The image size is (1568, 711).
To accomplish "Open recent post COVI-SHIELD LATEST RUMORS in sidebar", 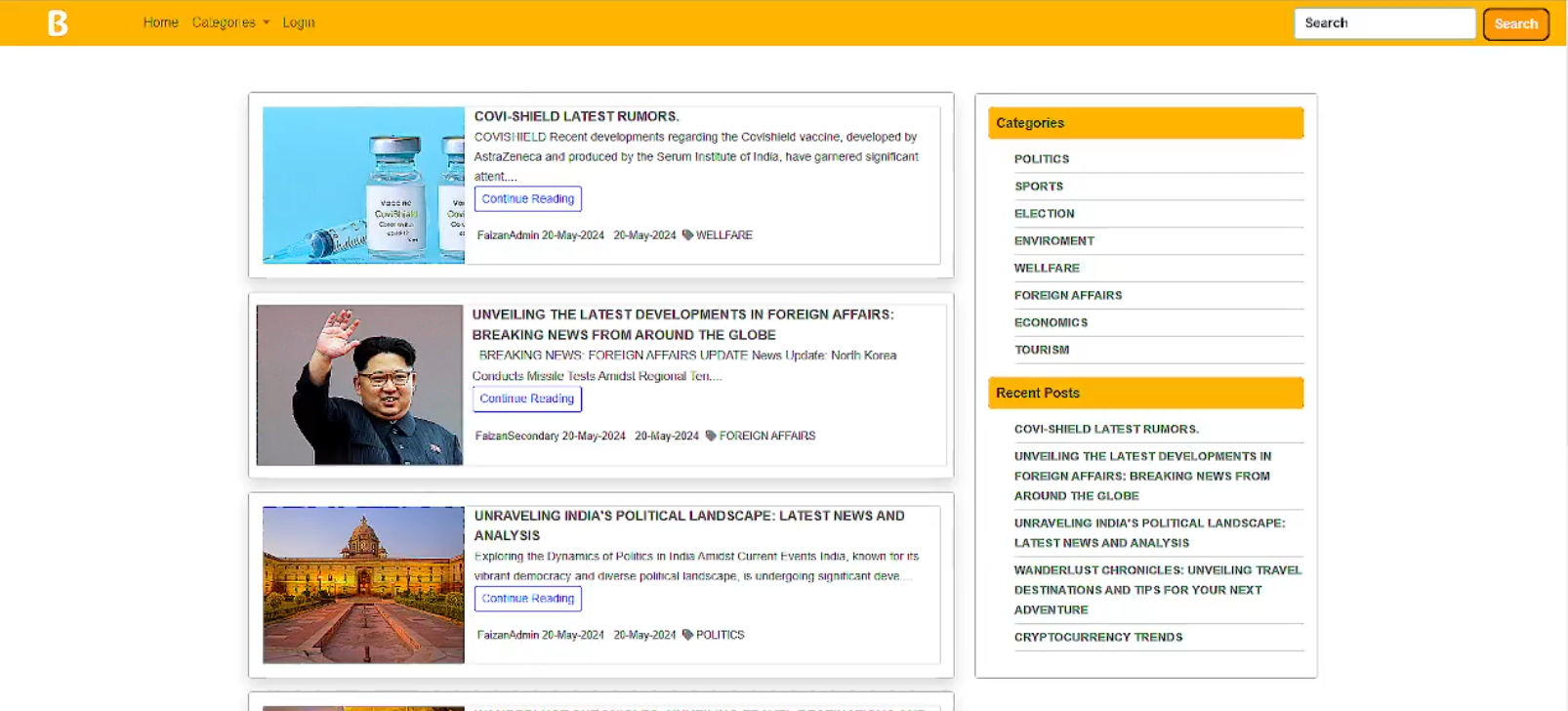I will 1106,430.
